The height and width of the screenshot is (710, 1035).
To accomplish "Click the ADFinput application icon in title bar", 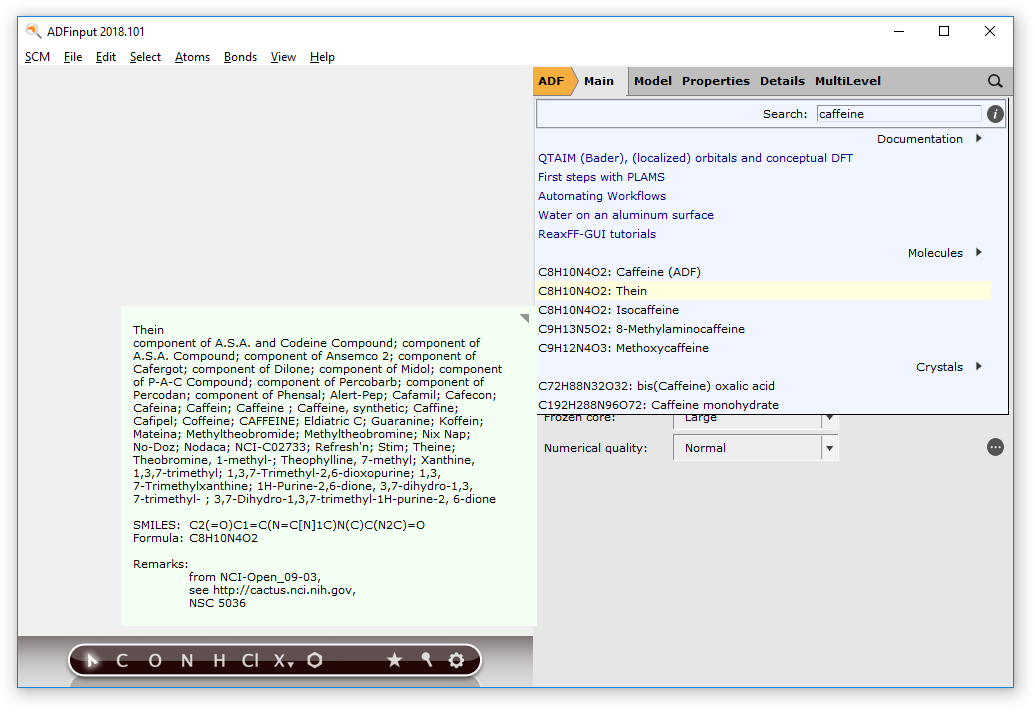I will (x=34, y=31).
